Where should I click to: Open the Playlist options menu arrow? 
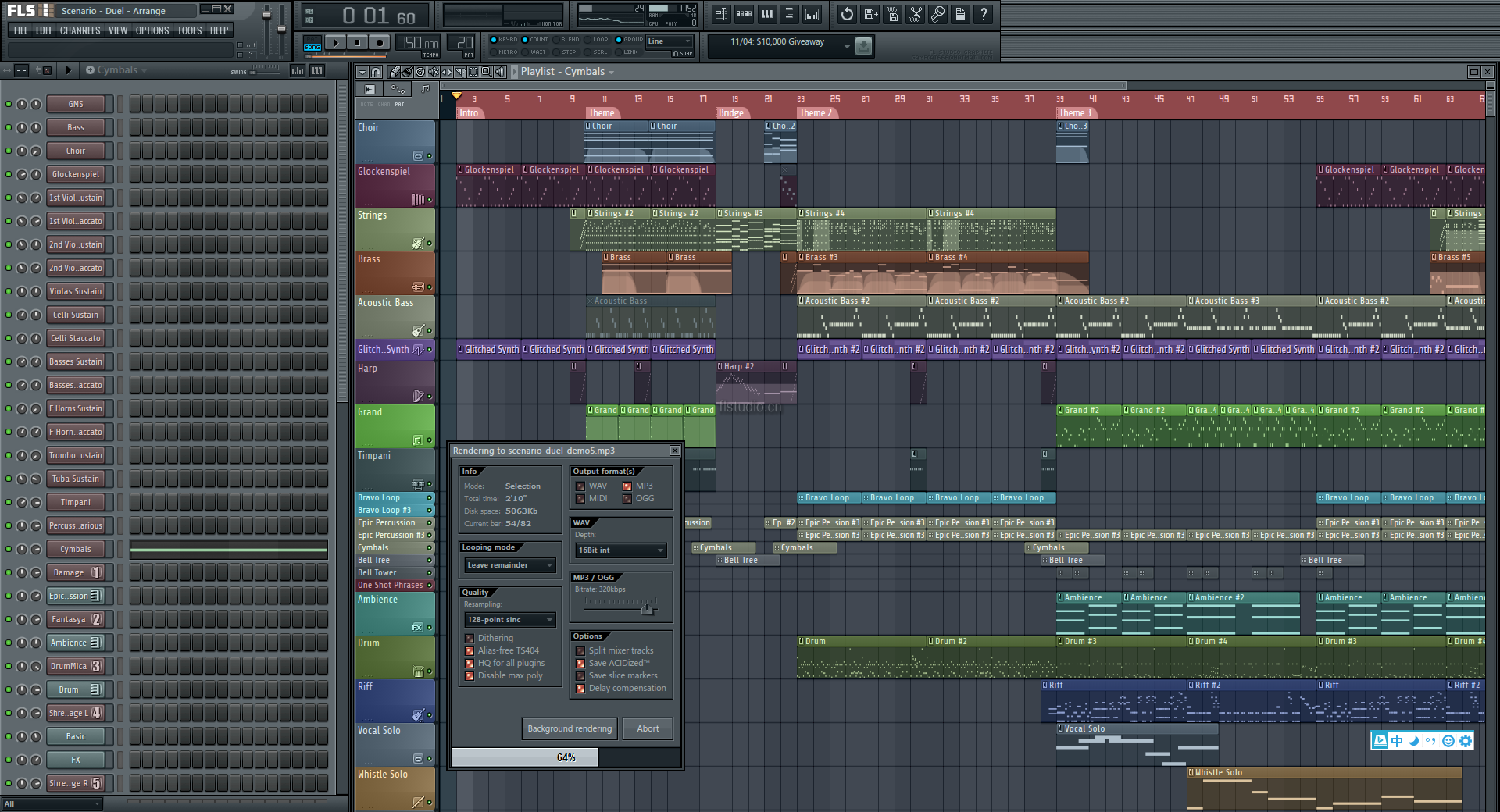click(x=362, y=72)
